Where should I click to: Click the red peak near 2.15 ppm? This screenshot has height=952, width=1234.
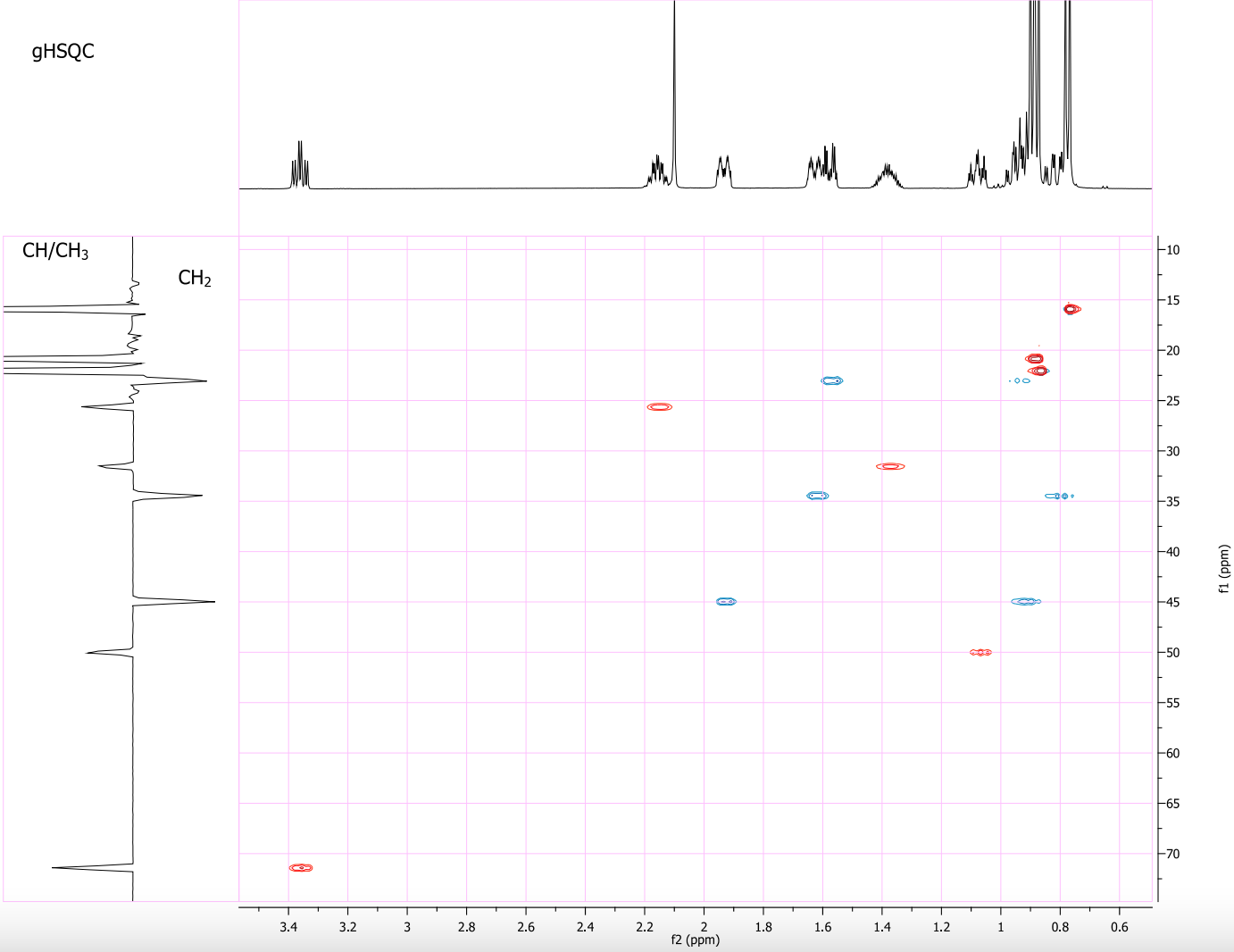[x=659, y=406]
